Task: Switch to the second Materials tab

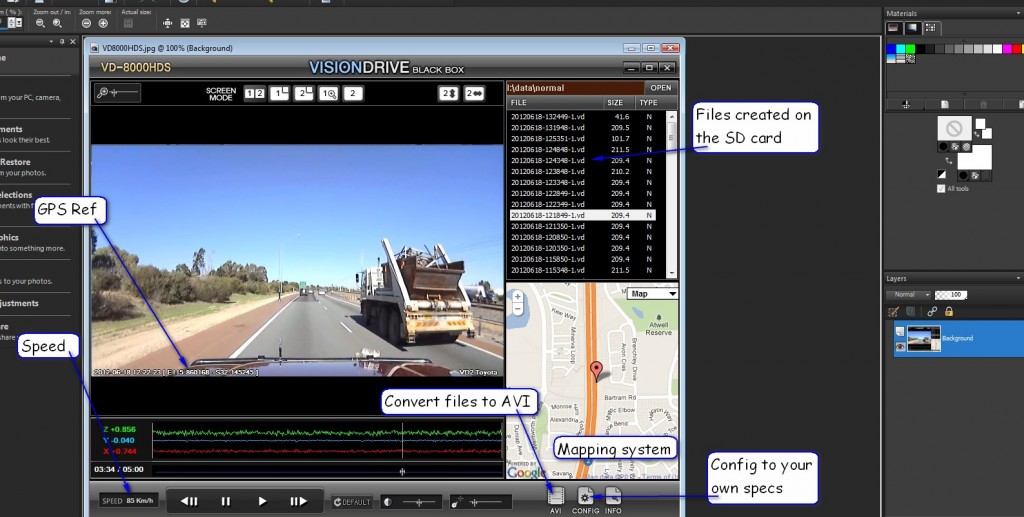Action: pos(912,27)
